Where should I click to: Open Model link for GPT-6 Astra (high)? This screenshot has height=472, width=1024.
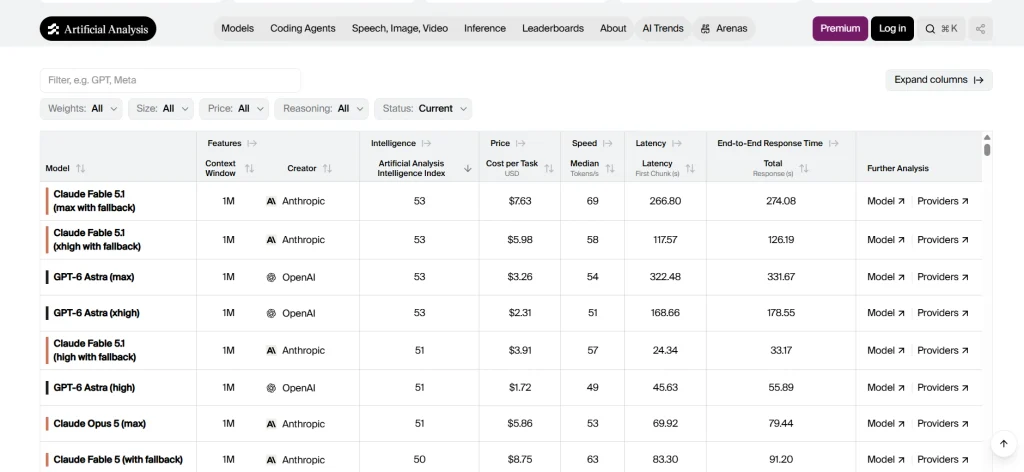point(886,387)
